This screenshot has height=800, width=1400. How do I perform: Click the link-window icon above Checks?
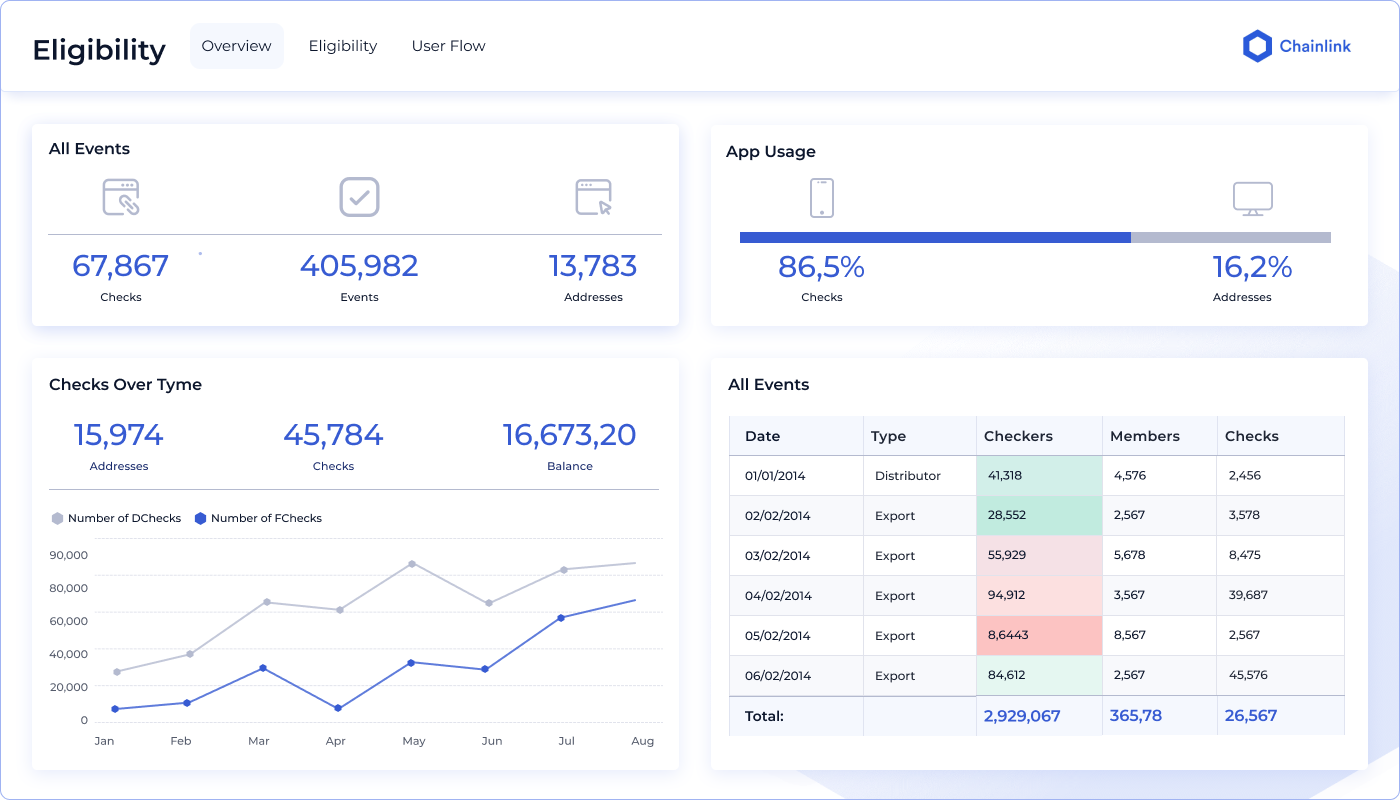pos(121,197)
